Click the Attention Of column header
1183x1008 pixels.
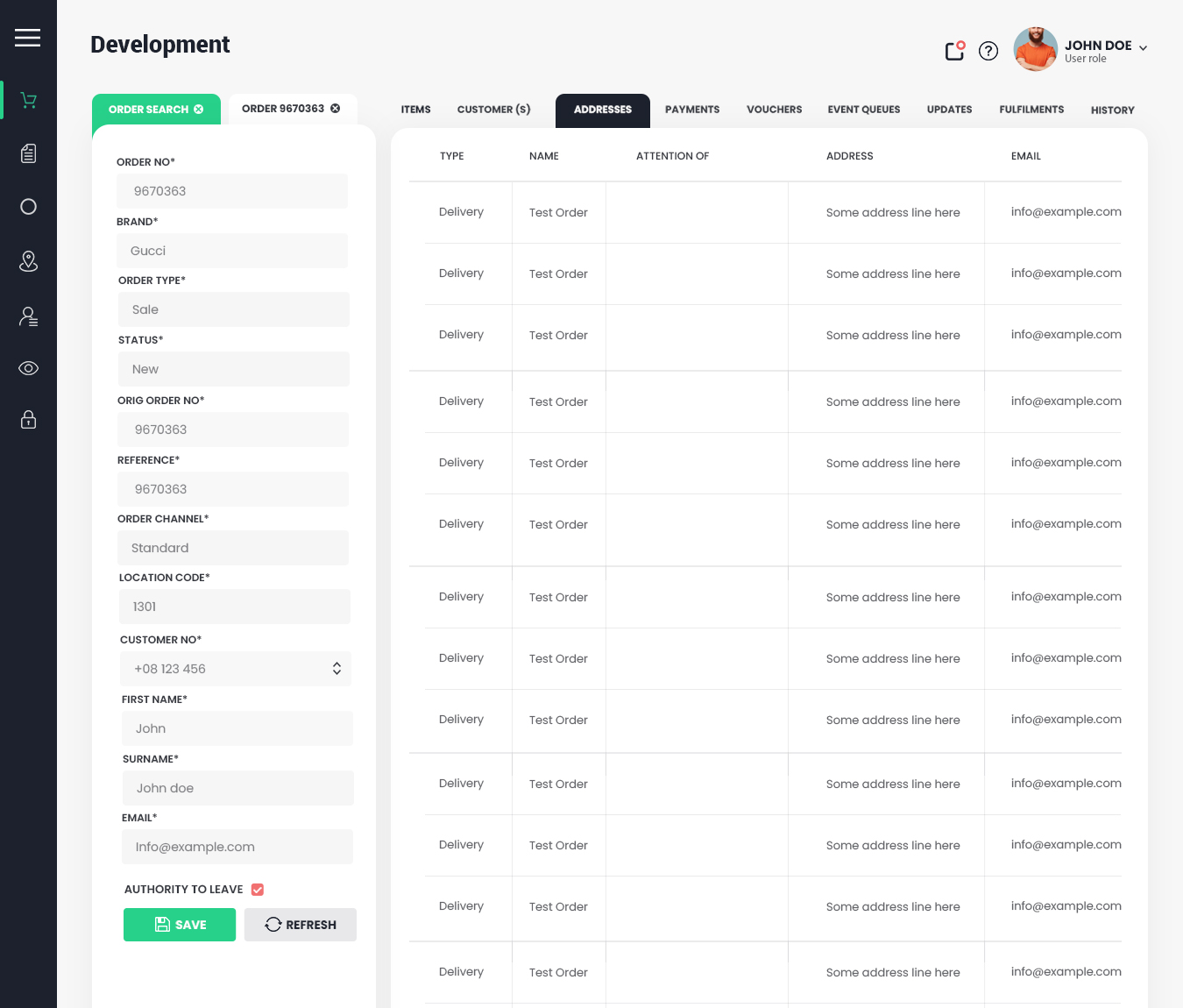[673, 156]
